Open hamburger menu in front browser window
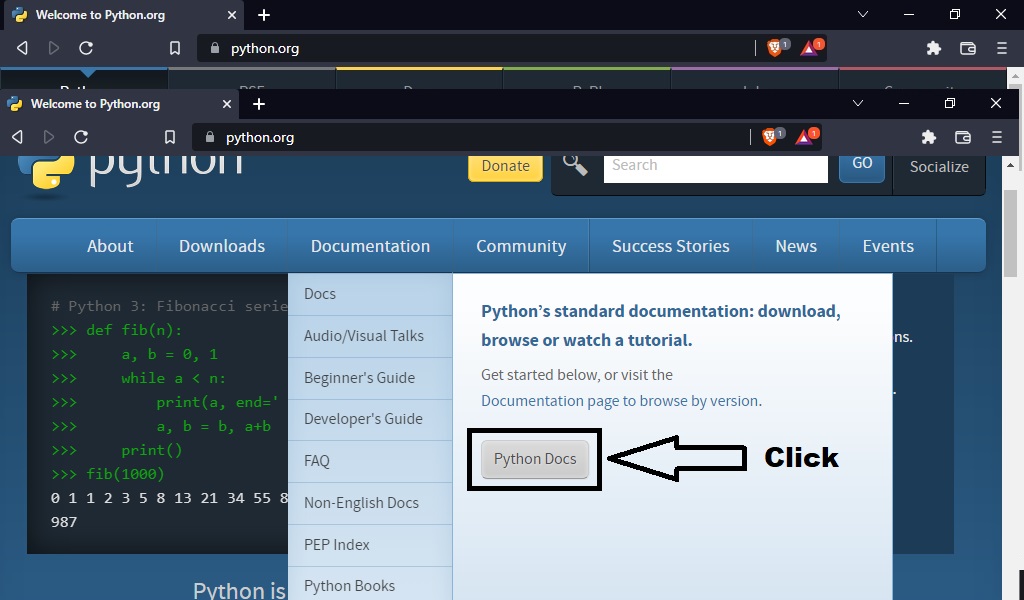Screen dimensions: 1024x600 pyautogui.click(x=997, y=137)
